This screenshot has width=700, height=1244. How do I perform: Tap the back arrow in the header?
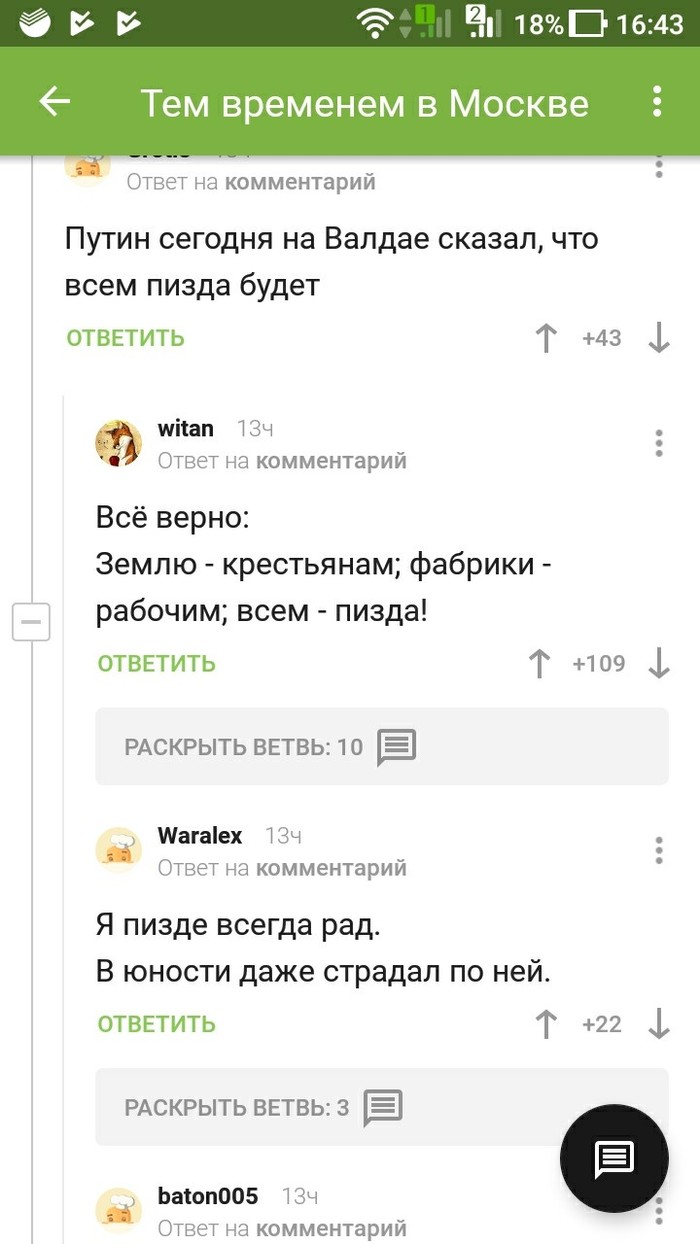pos(55,101)
